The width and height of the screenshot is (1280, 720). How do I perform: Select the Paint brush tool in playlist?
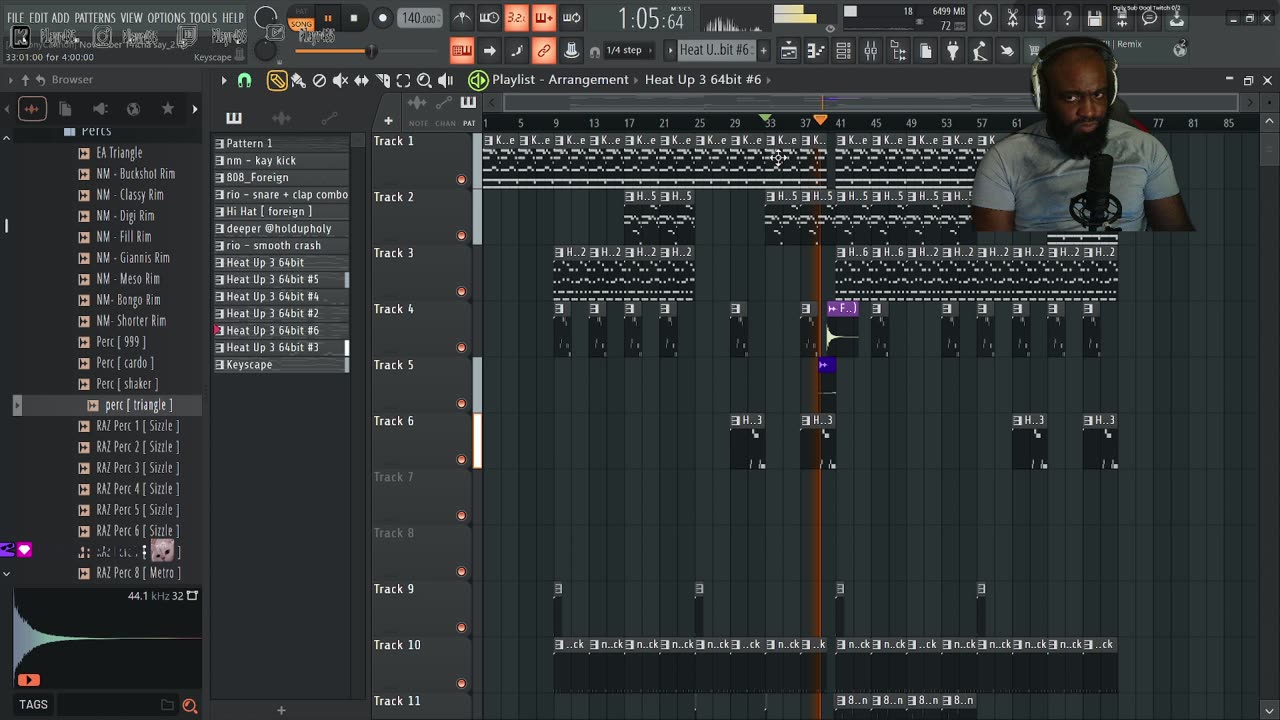coord(298,81)
